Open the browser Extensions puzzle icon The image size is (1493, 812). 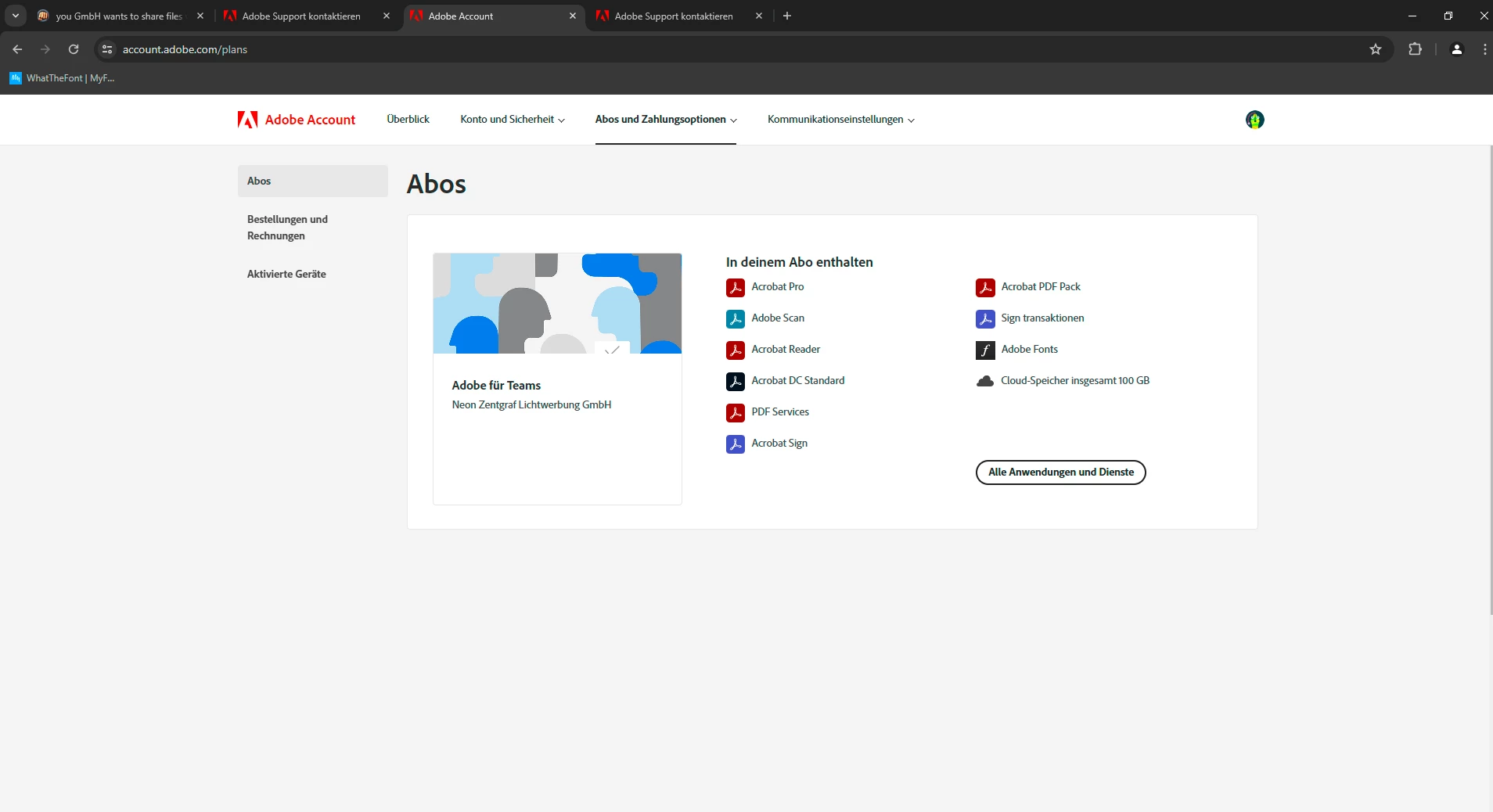[x=1415, y=49]
